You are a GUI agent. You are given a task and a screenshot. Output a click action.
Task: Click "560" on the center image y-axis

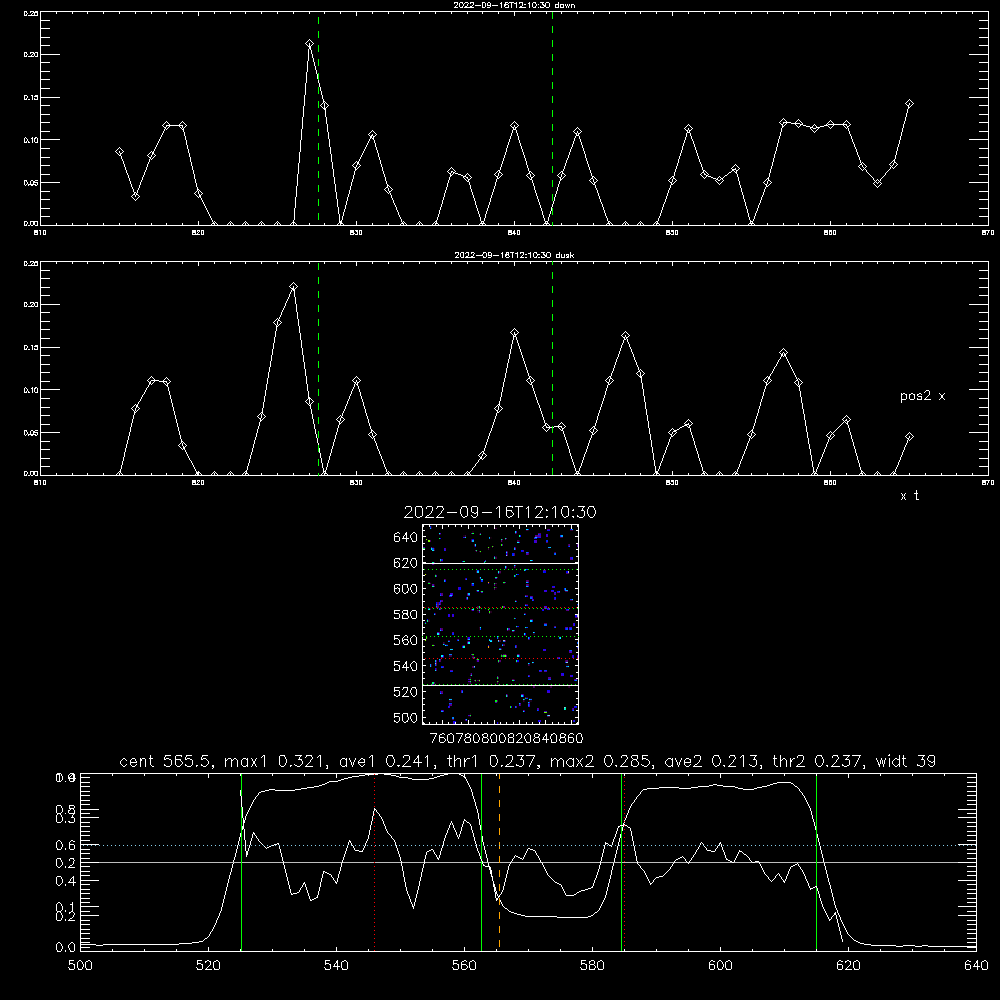[x=406, y=640]
